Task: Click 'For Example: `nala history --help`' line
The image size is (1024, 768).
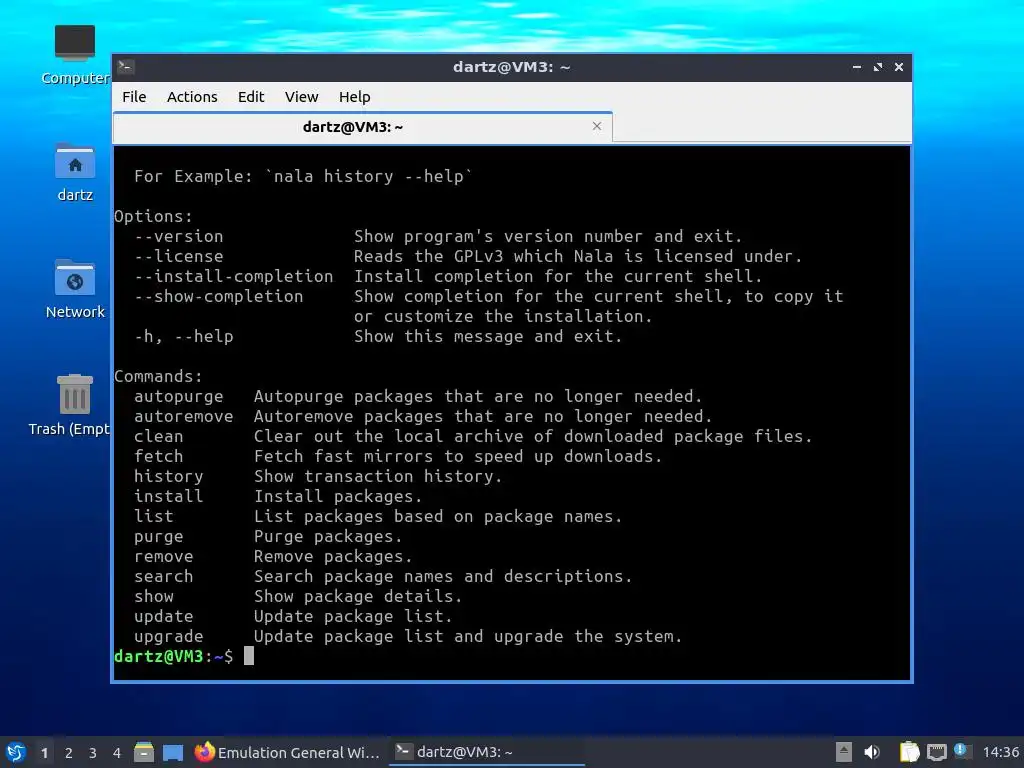Action: pos(303,176)
